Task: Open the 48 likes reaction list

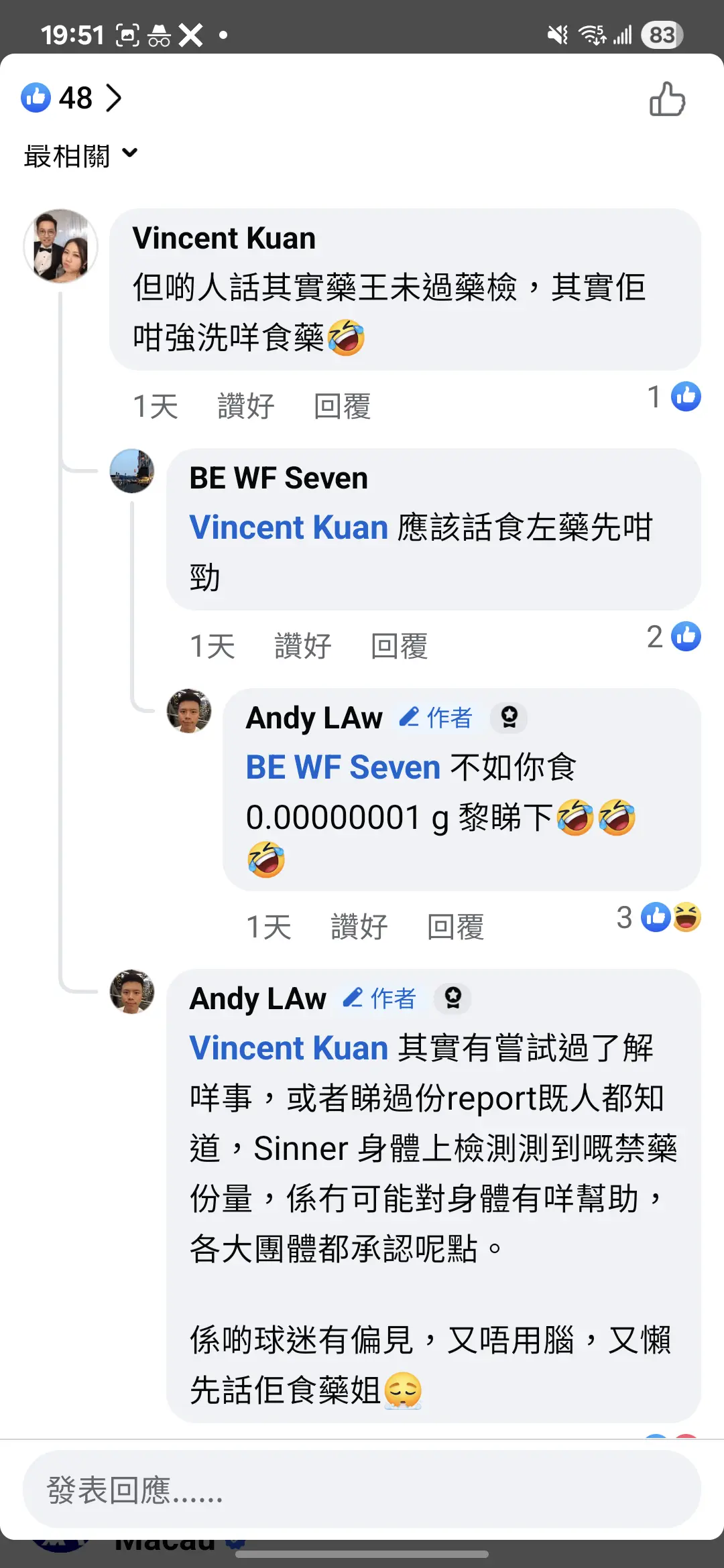Action: 57,98
